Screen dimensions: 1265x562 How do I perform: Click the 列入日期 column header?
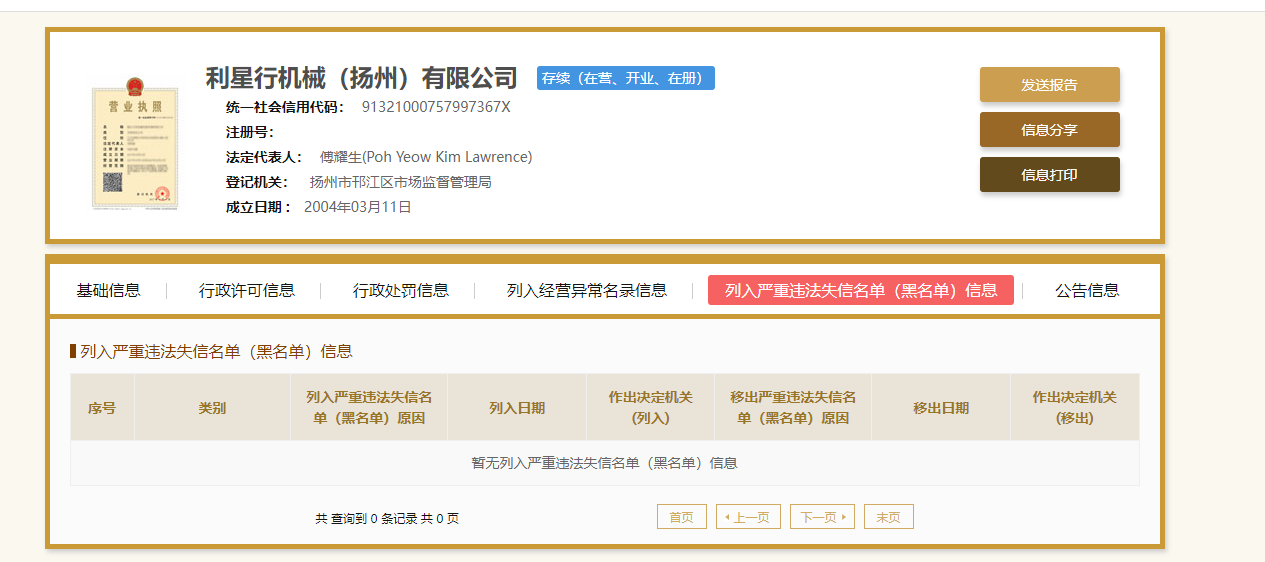point(517,408)
